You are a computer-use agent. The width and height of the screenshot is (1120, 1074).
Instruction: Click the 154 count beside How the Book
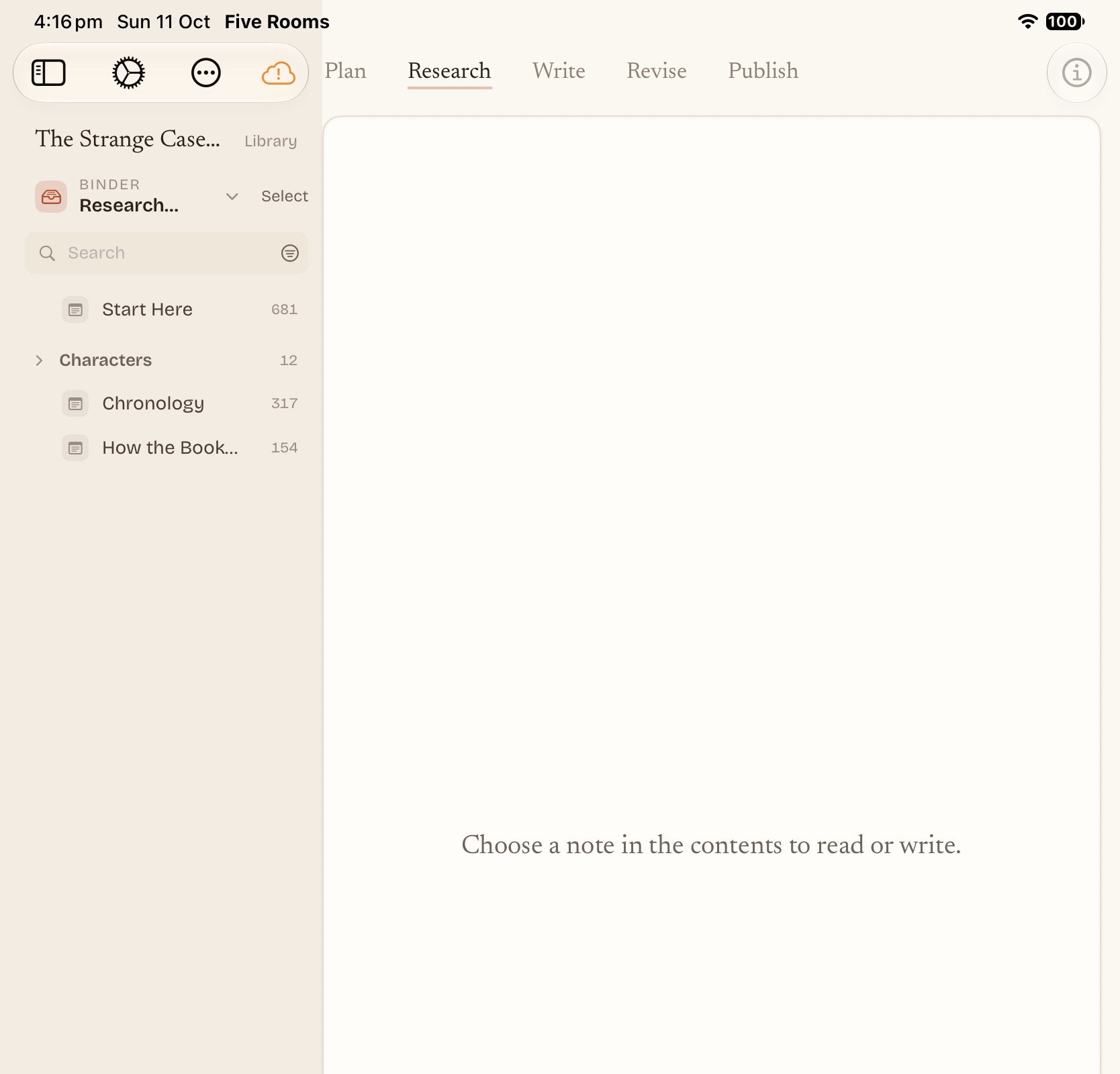pyautogui.click(x=284, y=448)
